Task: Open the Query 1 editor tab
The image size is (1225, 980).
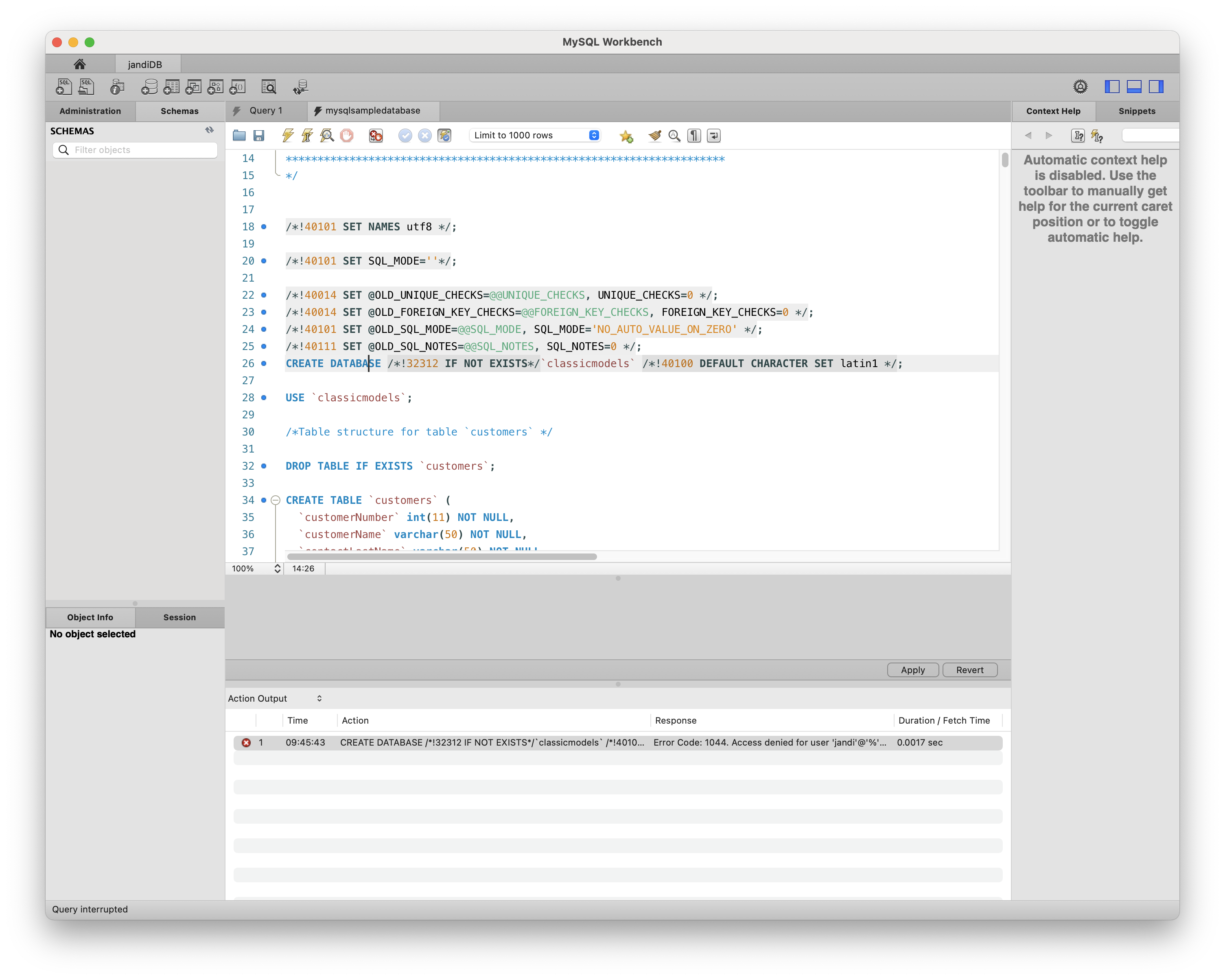Action: tap(266, 111)
